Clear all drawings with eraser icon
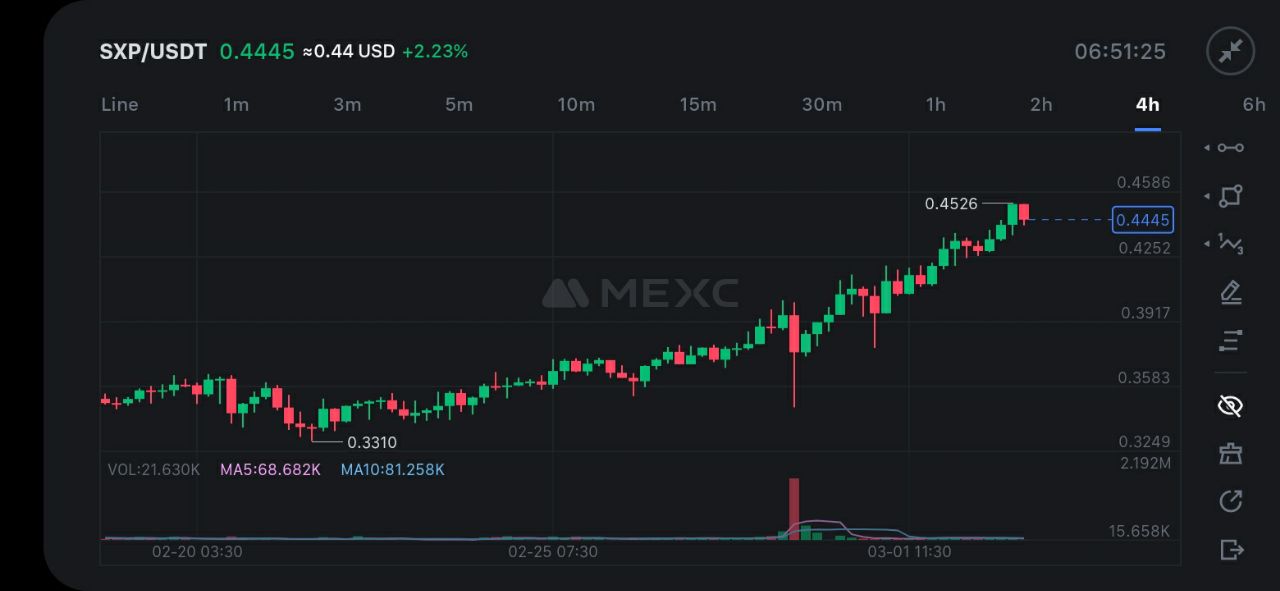 click(x=1231, y=454)
